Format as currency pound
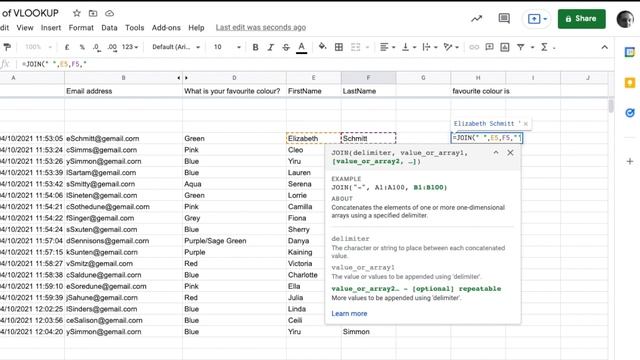This screenshot has height=360, width=640. [67, 47]
